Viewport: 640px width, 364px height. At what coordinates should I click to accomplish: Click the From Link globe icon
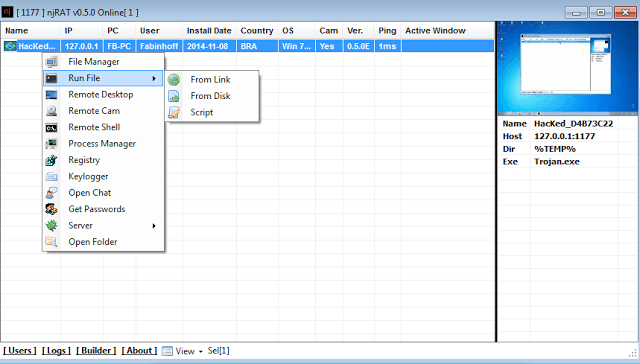click(x=174, y=80)
